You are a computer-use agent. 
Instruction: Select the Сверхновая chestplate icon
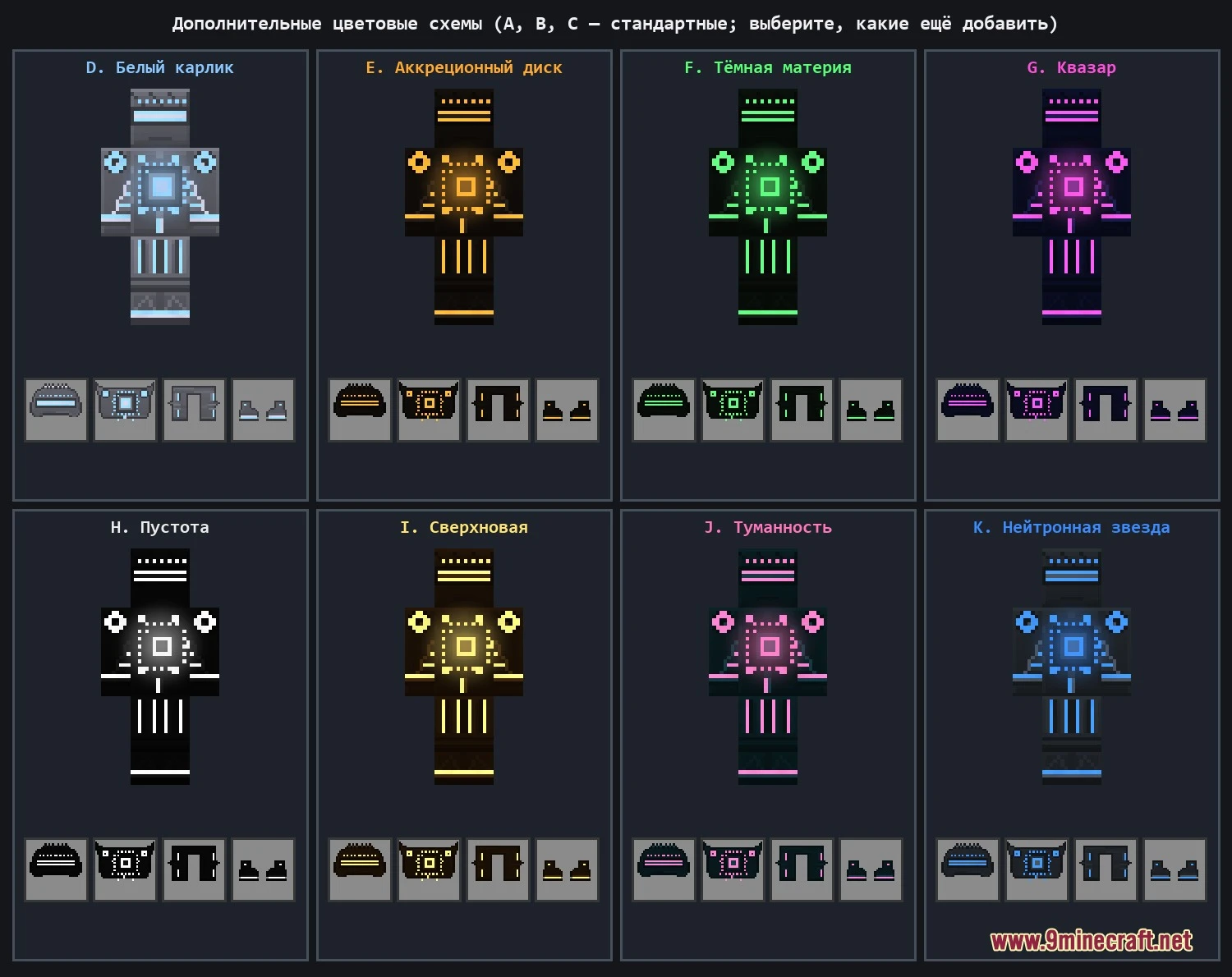point(429,869)
